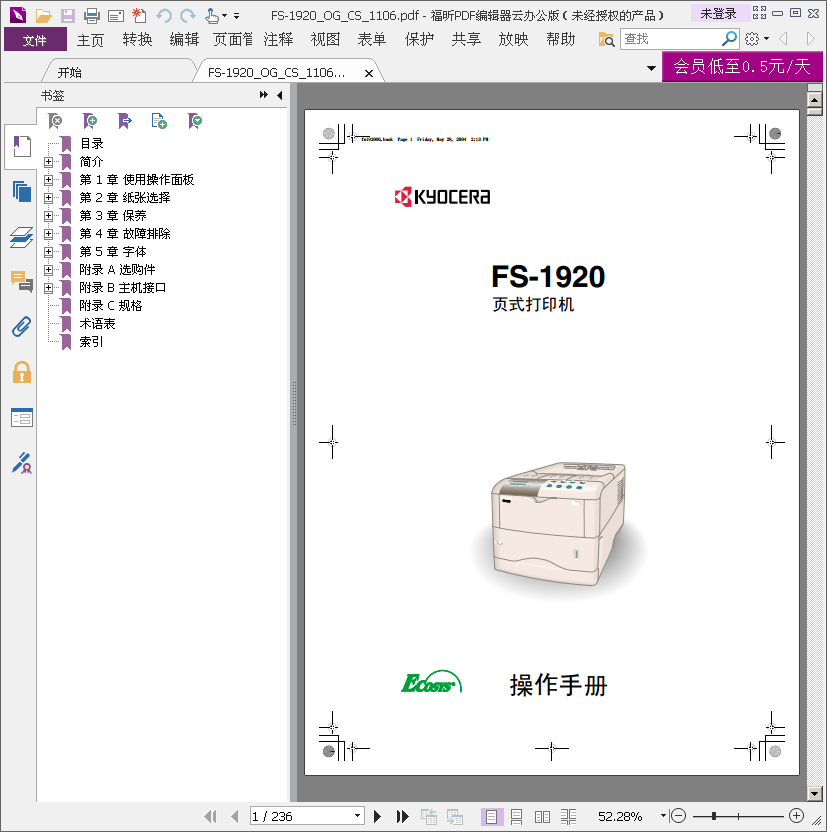The height and width of the screenshot is (832, 827).
Task: Go to the last page
Action: click(x=403, y=816)
